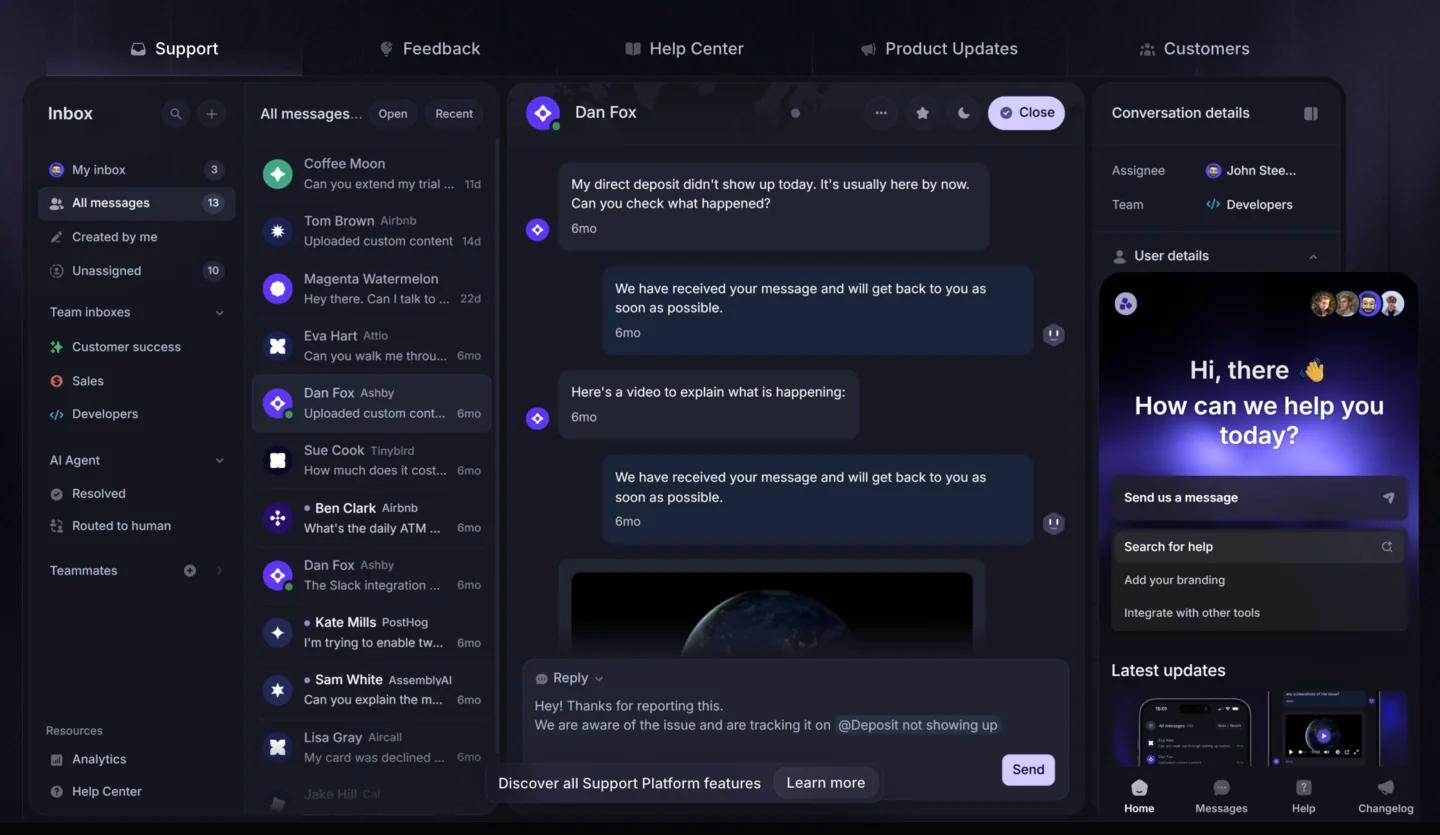Send the reply message
The image size is (1440, 835).
click(1028, 769)
